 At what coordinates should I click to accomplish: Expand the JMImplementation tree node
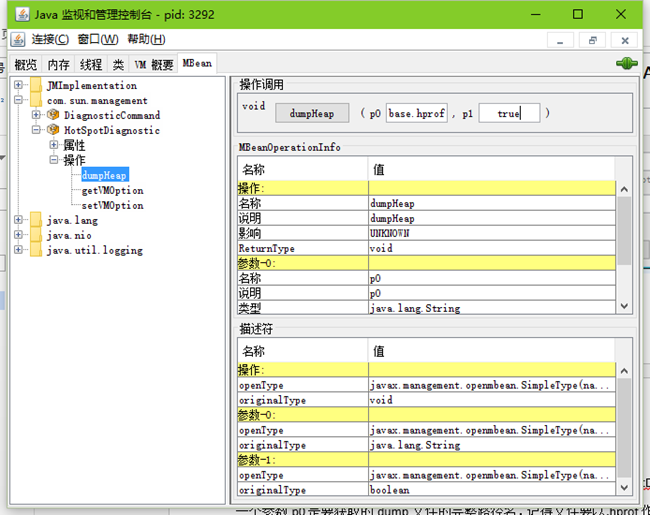[x=18, y=85]
